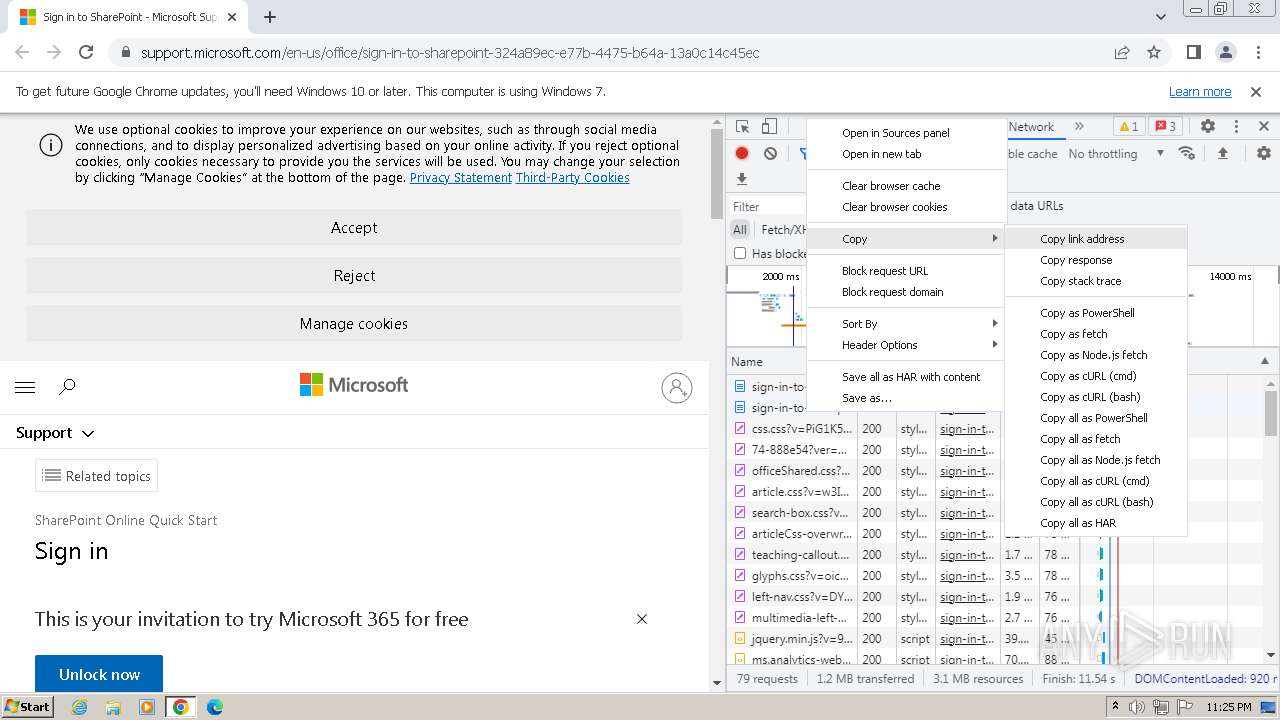Screen dimensions: 1280x720
Task: Open network conditions wifi icon
Action: [1187, 153]
